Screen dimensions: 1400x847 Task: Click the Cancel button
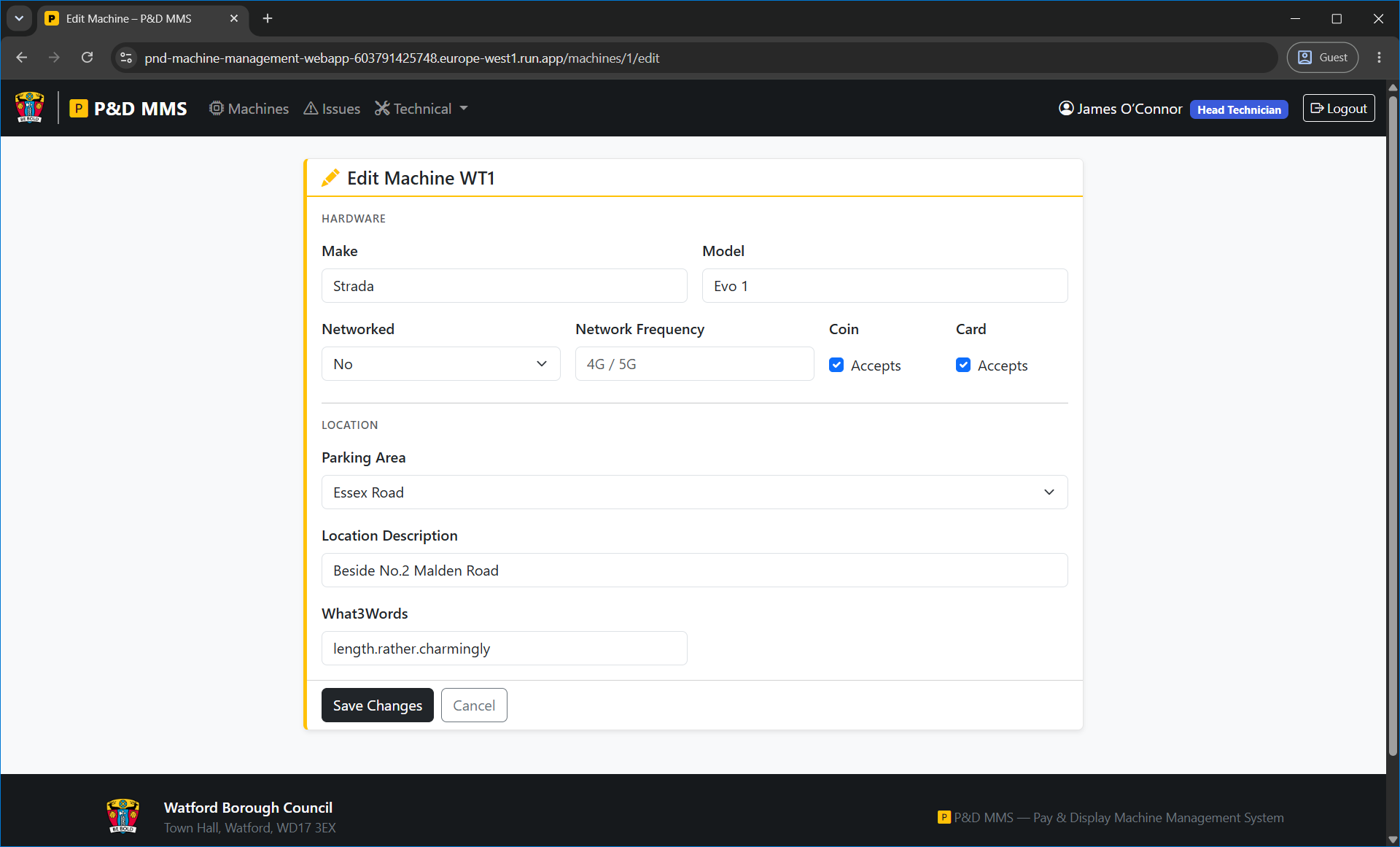pyautogui.click(x=474, y=705)
